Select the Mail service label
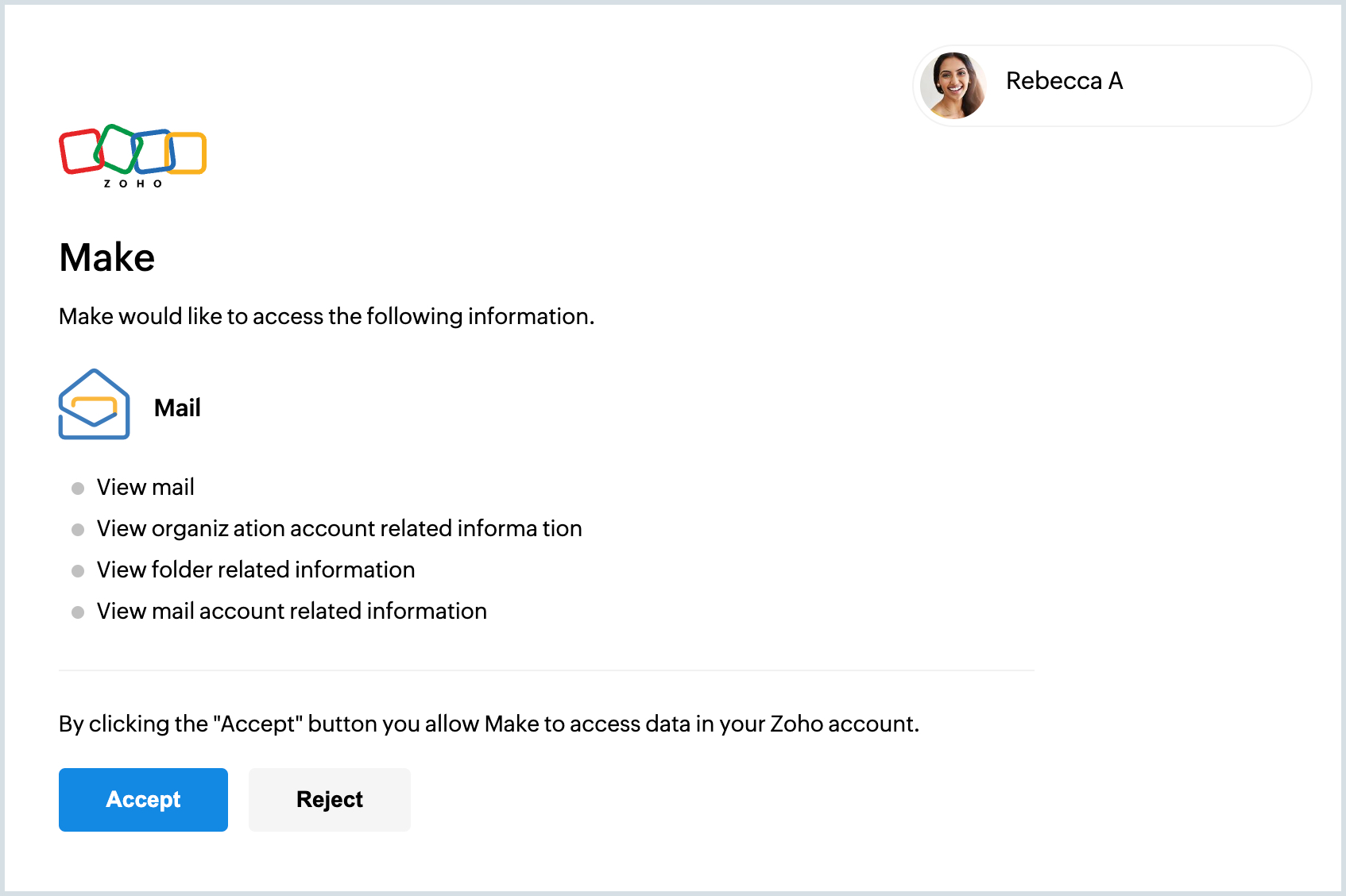1346x896 pixels. (x=177, y=407)
